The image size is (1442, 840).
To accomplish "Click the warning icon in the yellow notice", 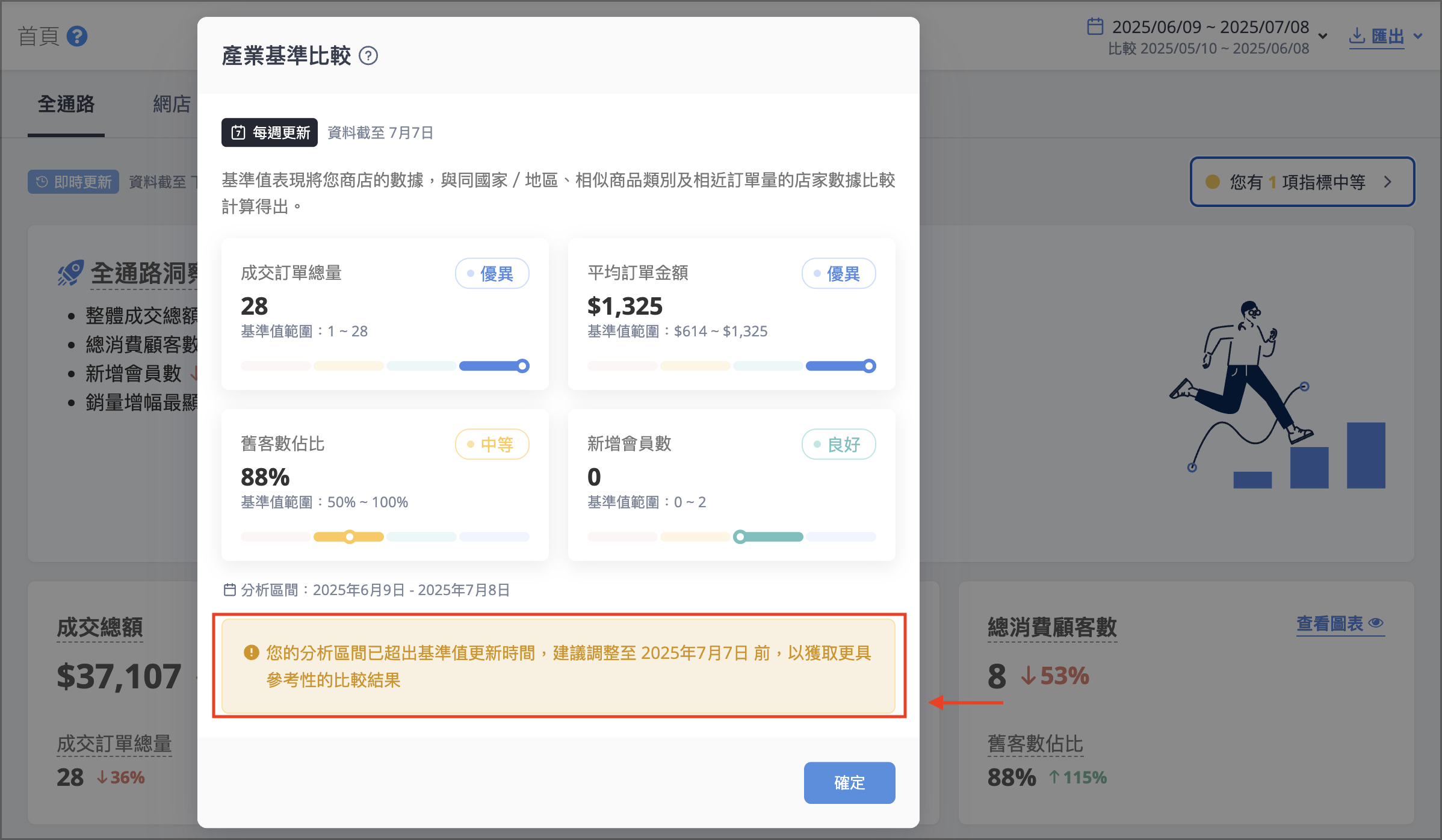I will [x=252, y=652].
